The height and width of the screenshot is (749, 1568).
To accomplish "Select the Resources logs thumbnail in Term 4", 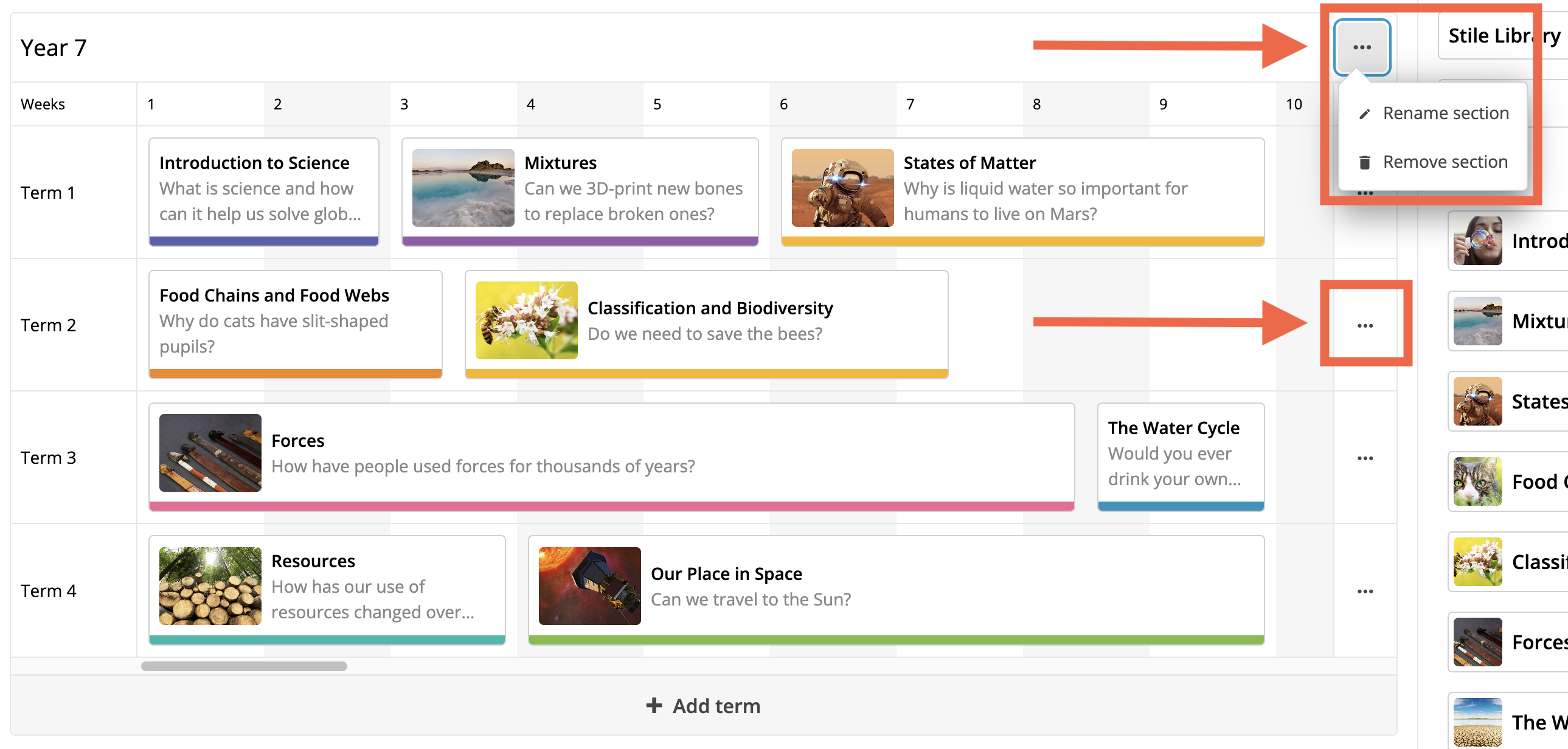I will (210, 585).
